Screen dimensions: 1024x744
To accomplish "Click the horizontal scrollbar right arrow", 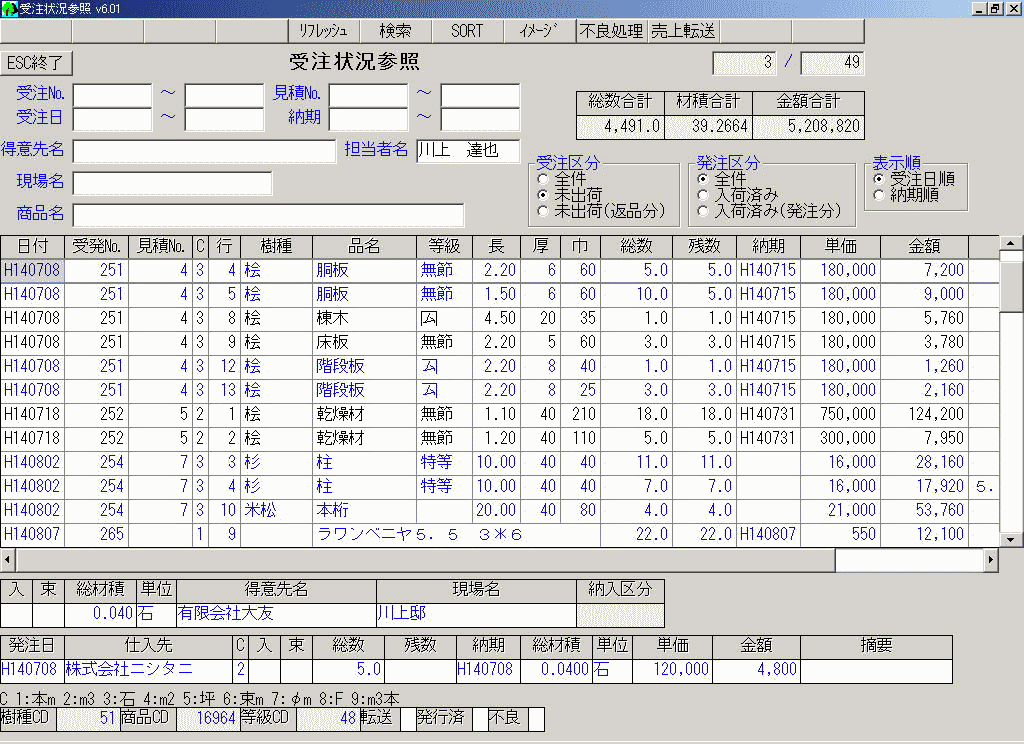I will coord(991,560).
